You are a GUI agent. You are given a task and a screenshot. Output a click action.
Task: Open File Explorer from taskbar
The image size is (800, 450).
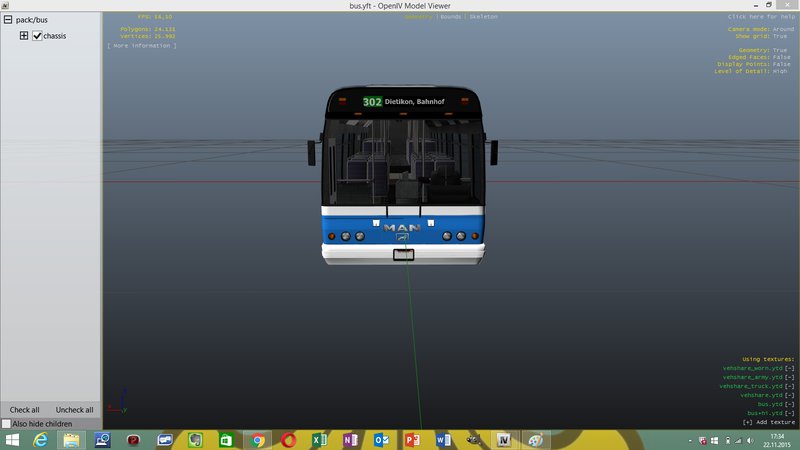[x=71, y=440]
